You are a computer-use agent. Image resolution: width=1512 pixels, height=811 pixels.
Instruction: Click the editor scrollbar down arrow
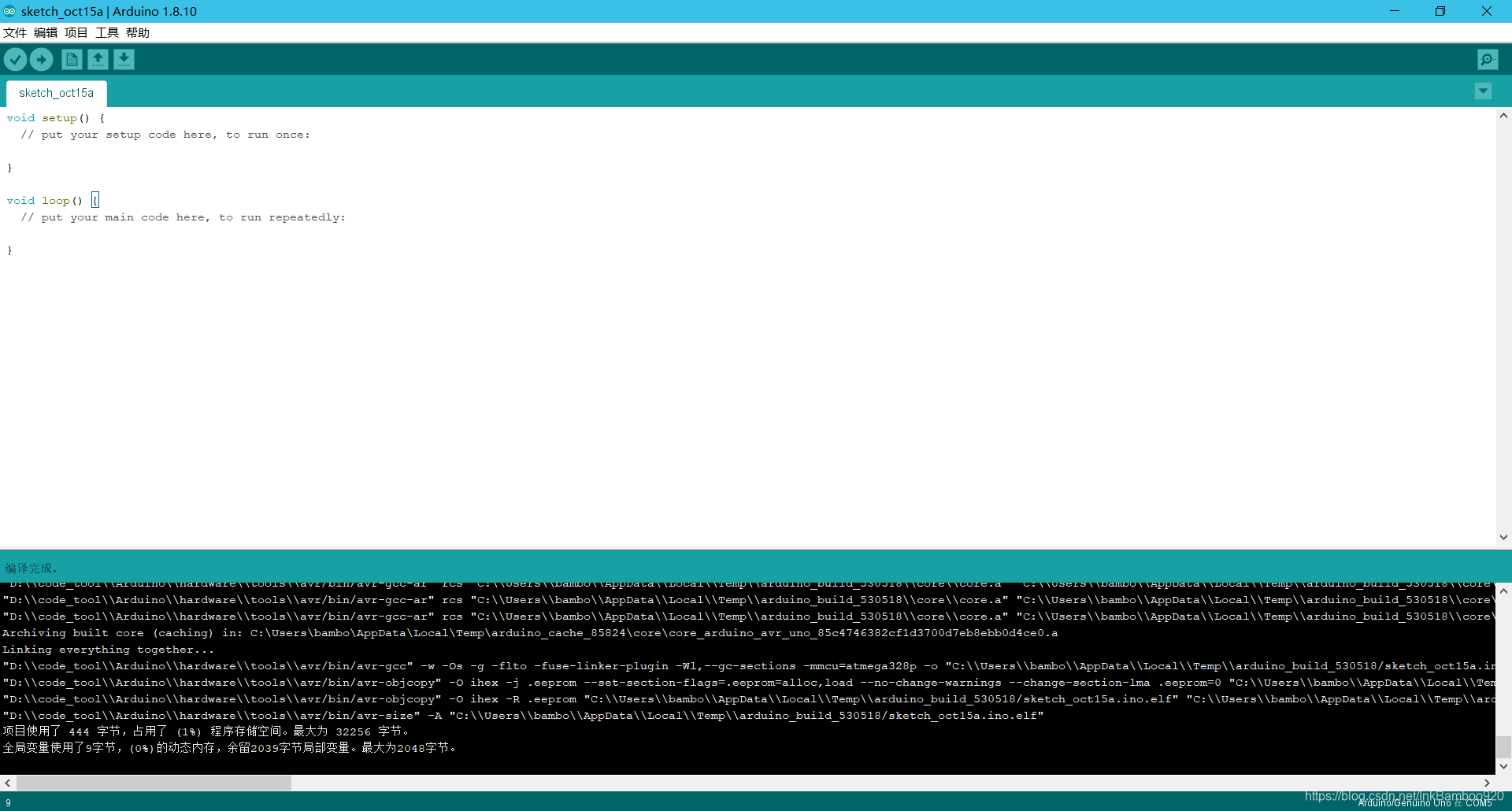[1503, 537]
